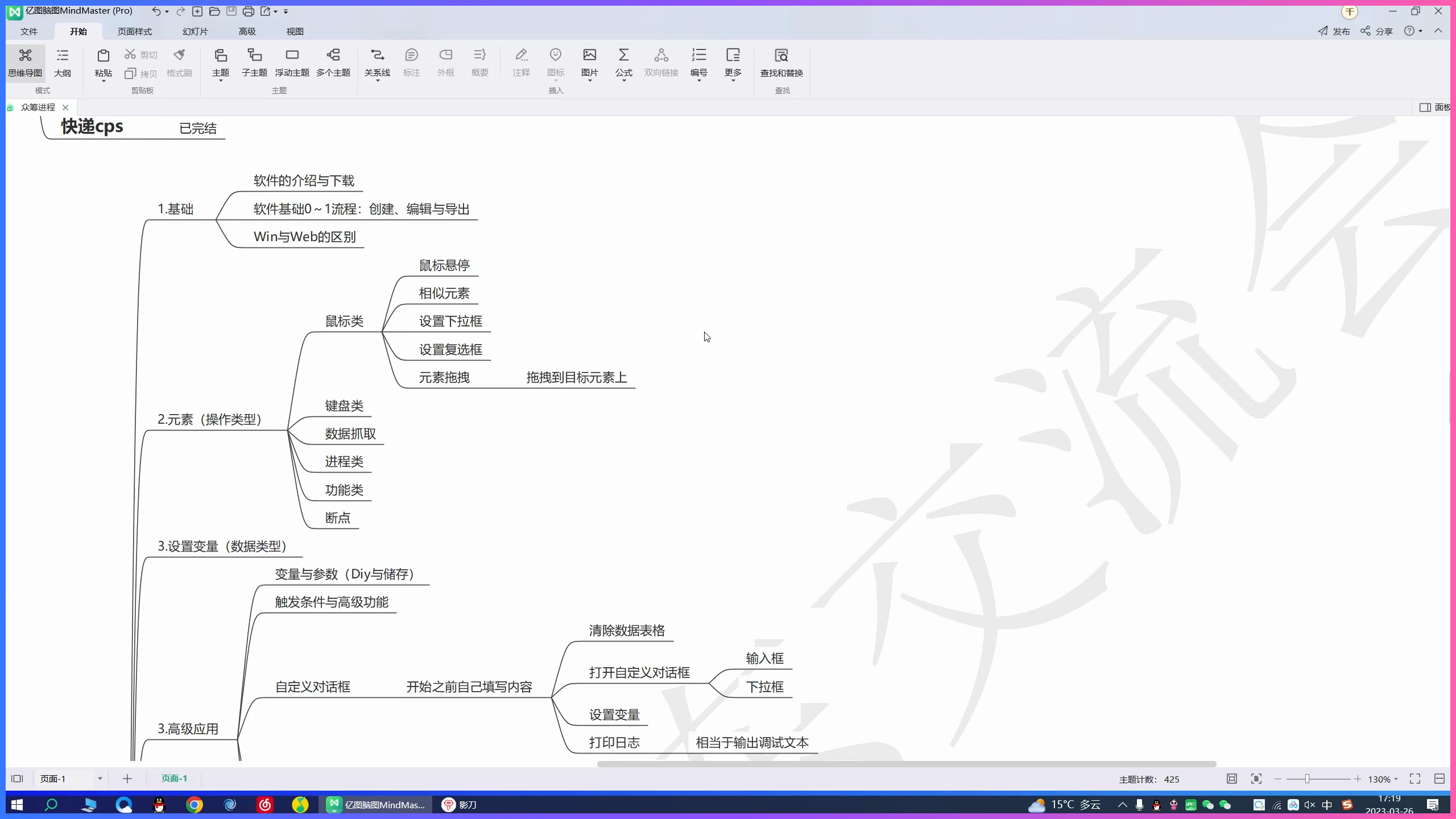Add a Note (注释)
The image size is (1456, 819).
point(522,63)
